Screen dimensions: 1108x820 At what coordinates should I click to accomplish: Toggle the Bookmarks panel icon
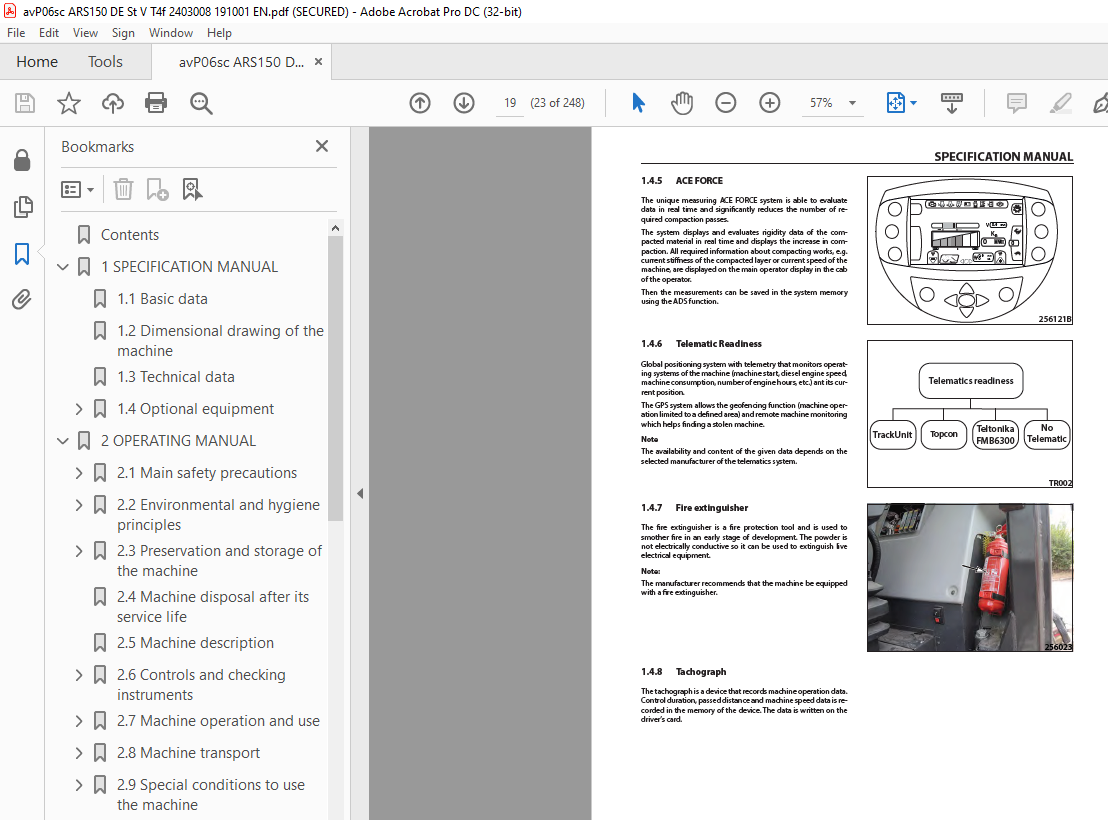(22, 254)
